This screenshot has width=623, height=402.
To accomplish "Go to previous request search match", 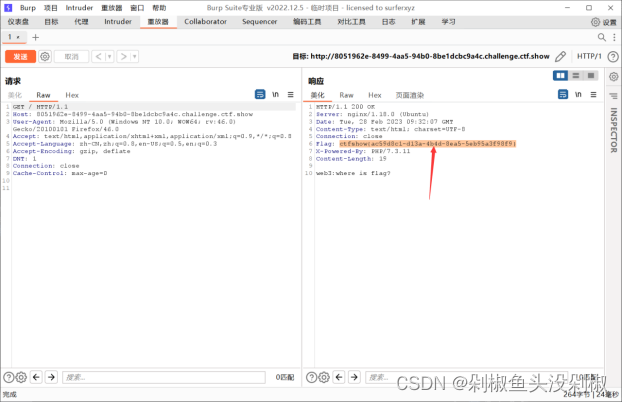I will [36, 377].
